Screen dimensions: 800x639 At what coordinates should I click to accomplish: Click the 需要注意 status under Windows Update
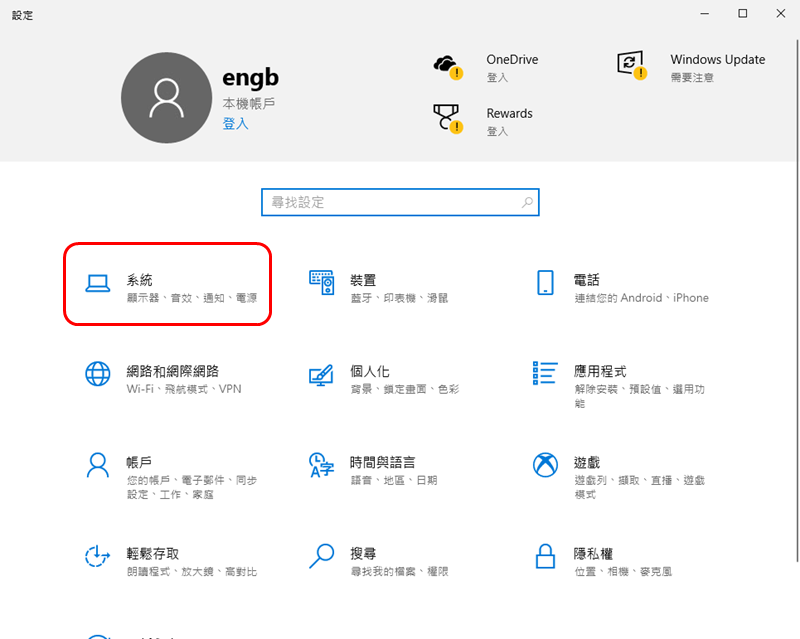coord(692,78)
